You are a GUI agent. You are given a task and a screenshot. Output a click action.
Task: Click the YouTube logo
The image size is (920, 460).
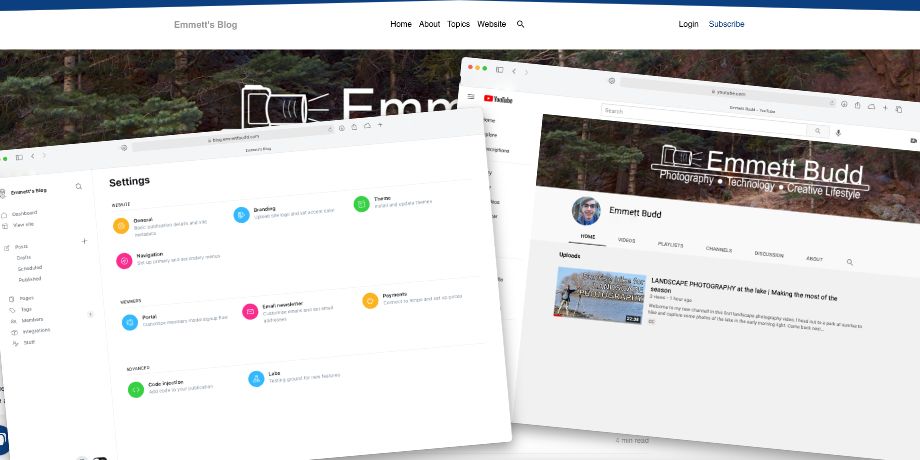498,99
